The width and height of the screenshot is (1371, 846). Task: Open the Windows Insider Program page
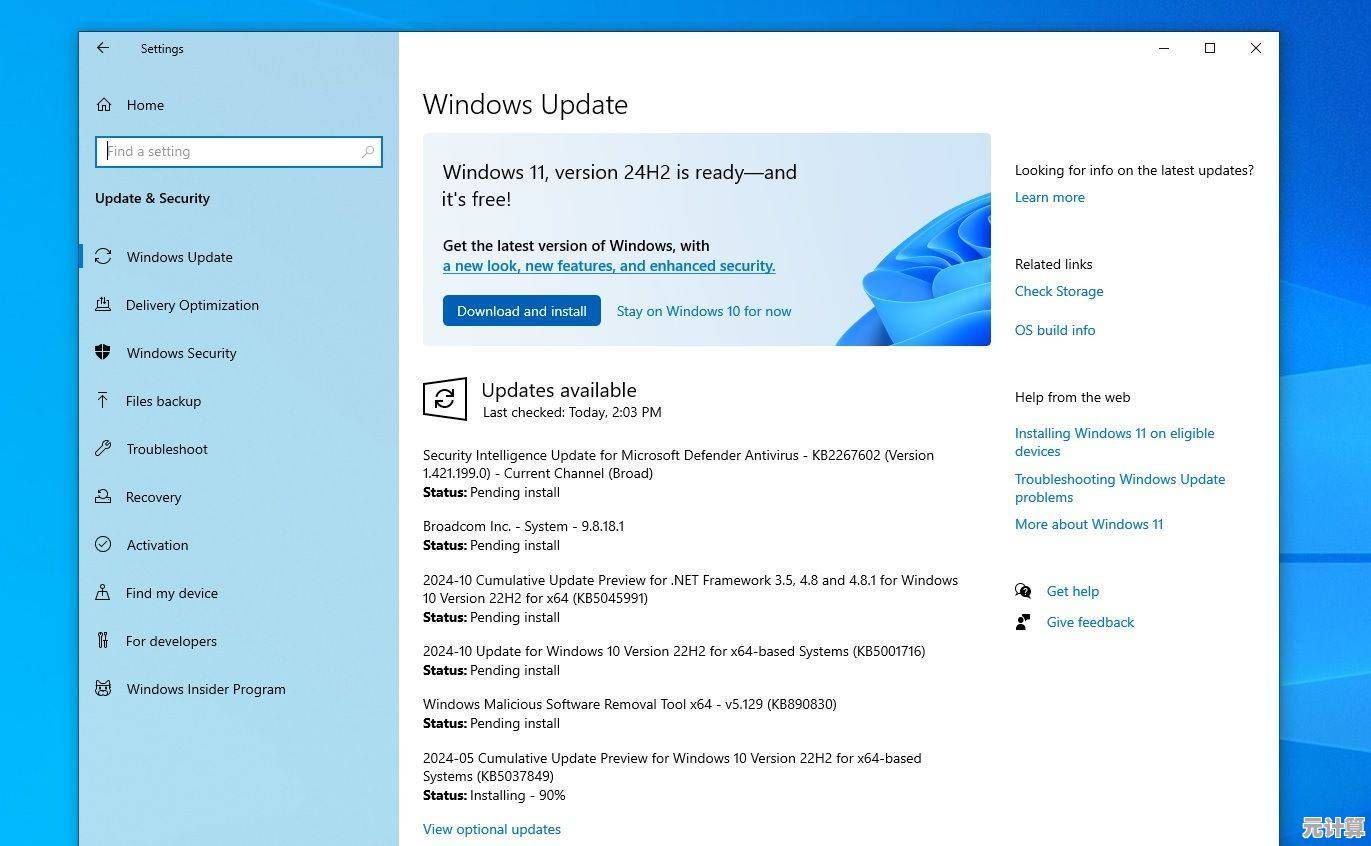coord(205,688)
